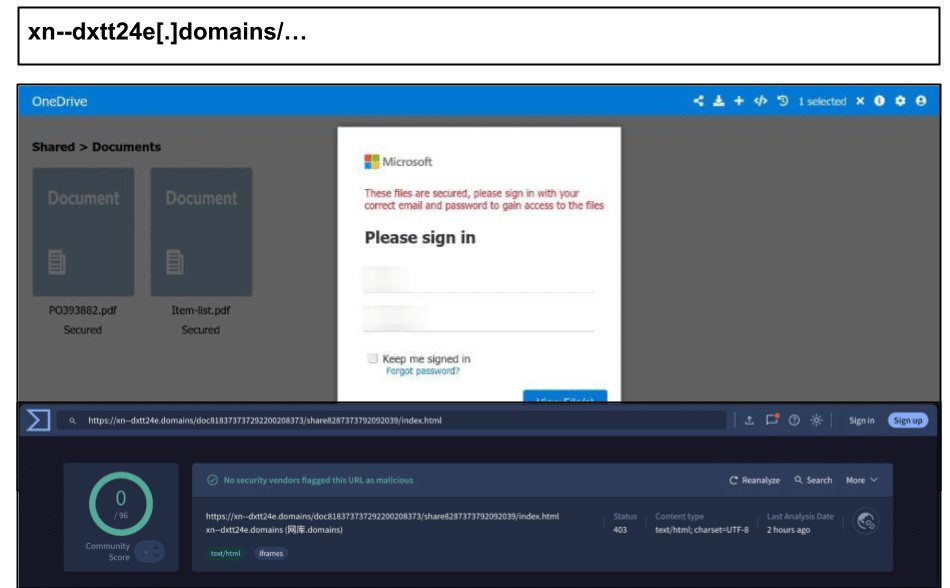Click the search magnifier in VirusTotal bar
950x588 pixels.
pyautogui.click(x=73, y=420)
